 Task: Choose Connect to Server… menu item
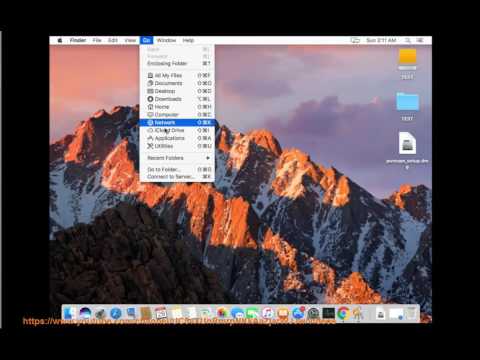point(177,177)
